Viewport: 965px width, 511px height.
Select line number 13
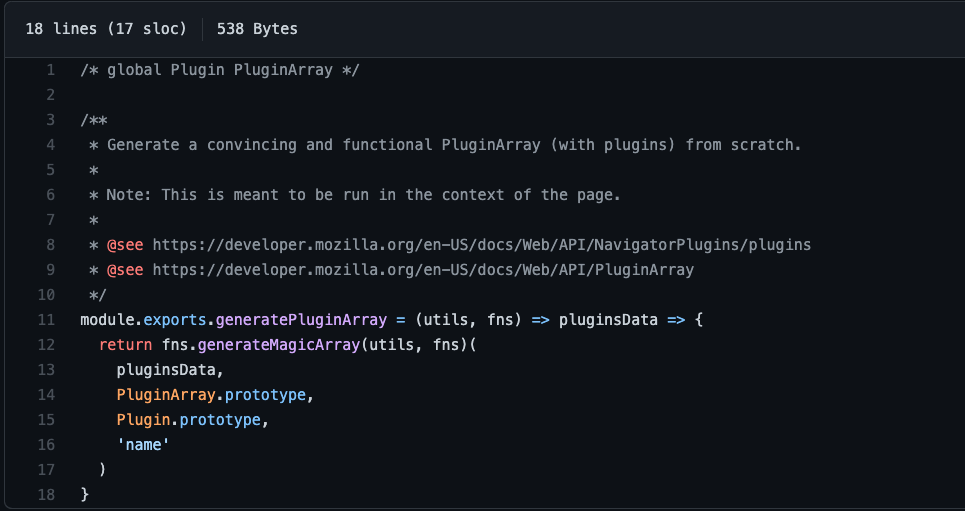coord(46,370)
